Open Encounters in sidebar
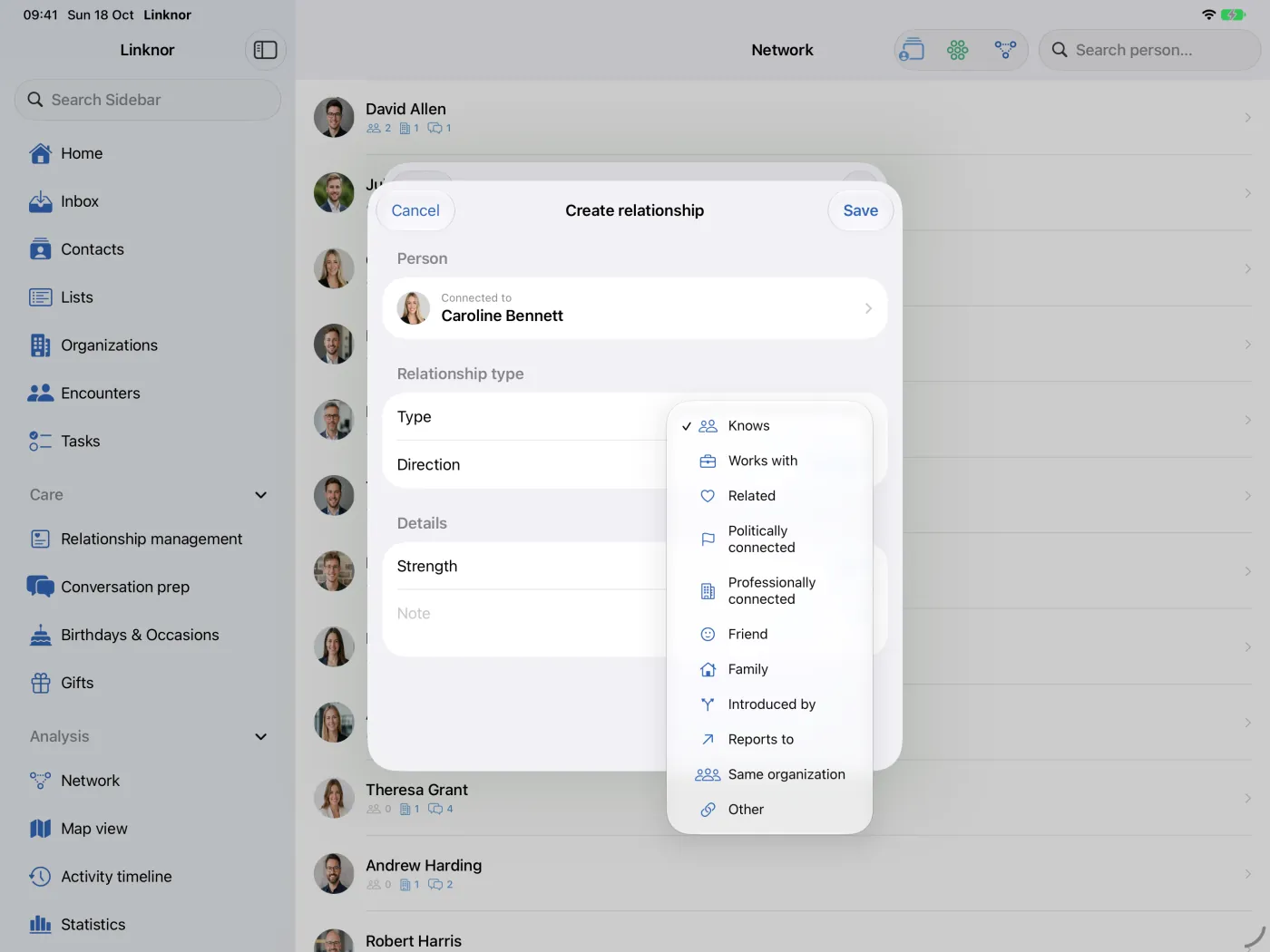Screen dimensions: 1270x952 [148, 393]
